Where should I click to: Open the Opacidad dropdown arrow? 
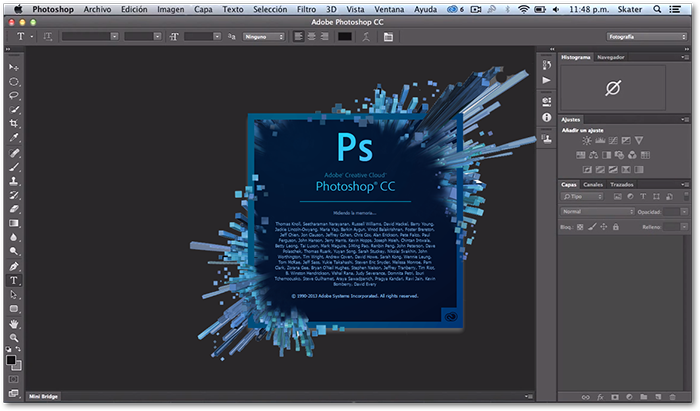pyautogui.click(x=684, y=212)
